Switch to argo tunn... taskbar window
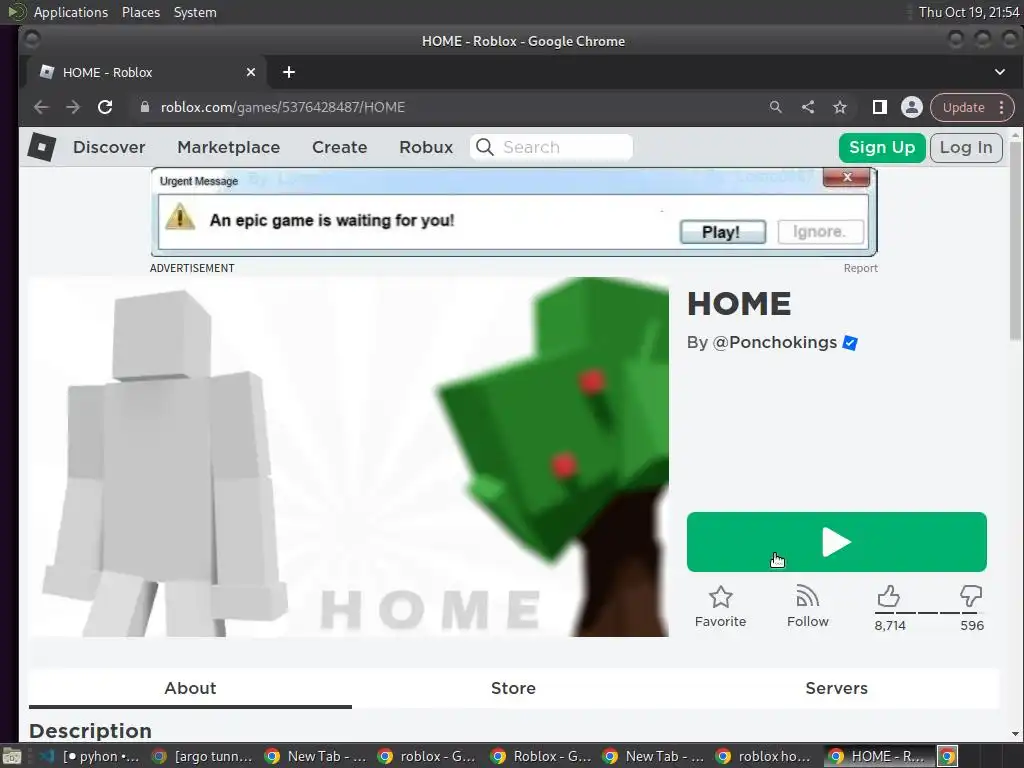1024x768 pixels. point(202,756)
